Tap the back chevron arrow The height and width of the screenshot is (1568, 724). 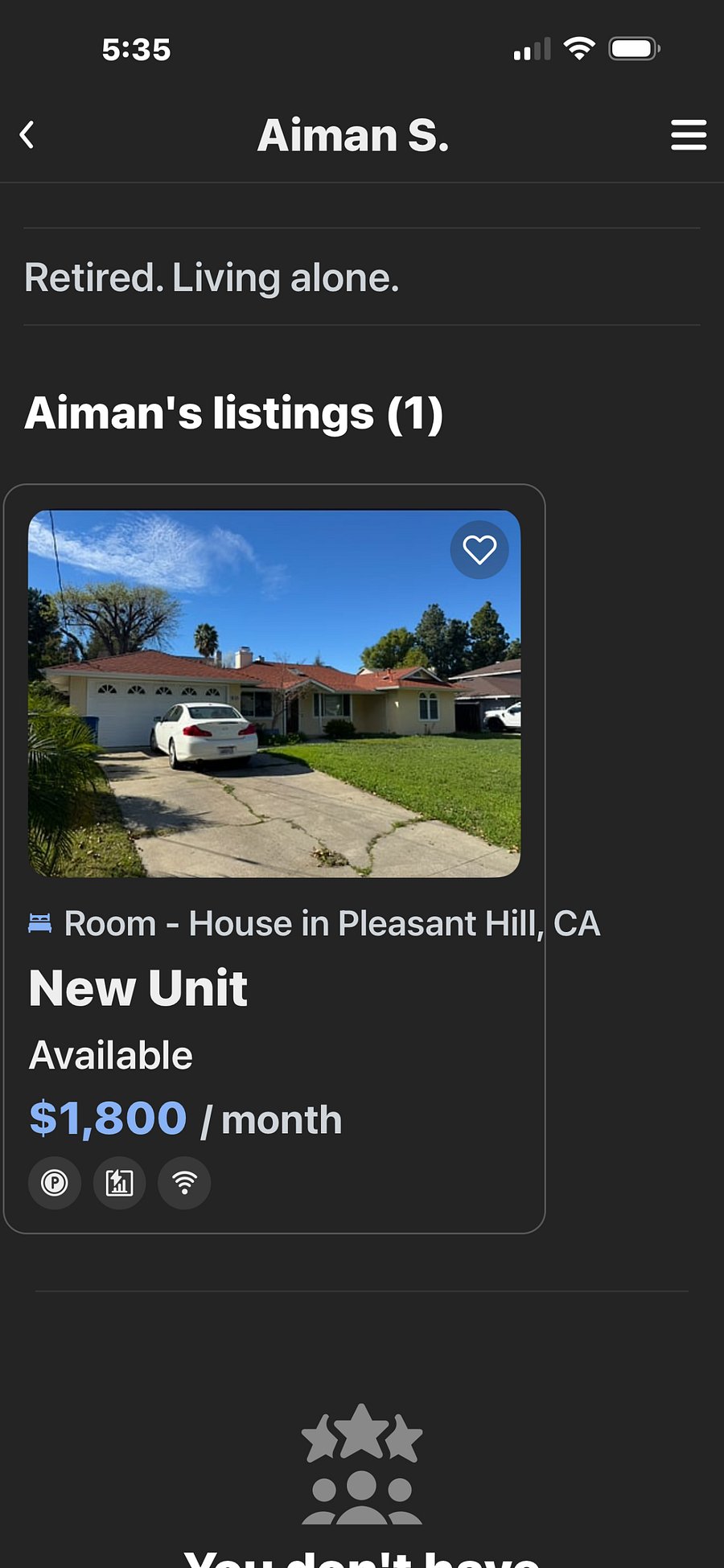(x=27, y=134)
